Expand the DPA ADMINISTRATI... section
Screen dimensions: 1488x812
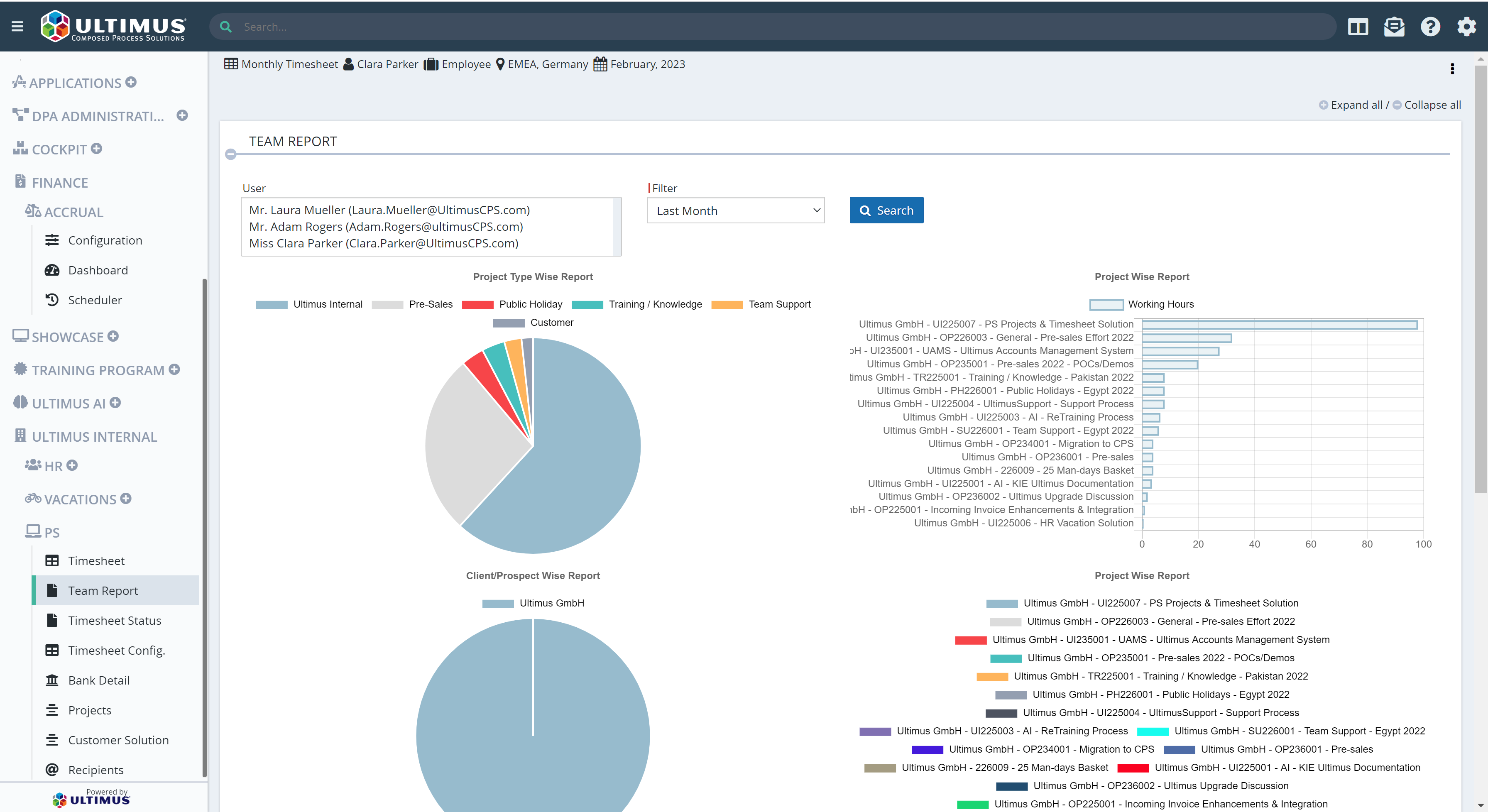point(183,115)
